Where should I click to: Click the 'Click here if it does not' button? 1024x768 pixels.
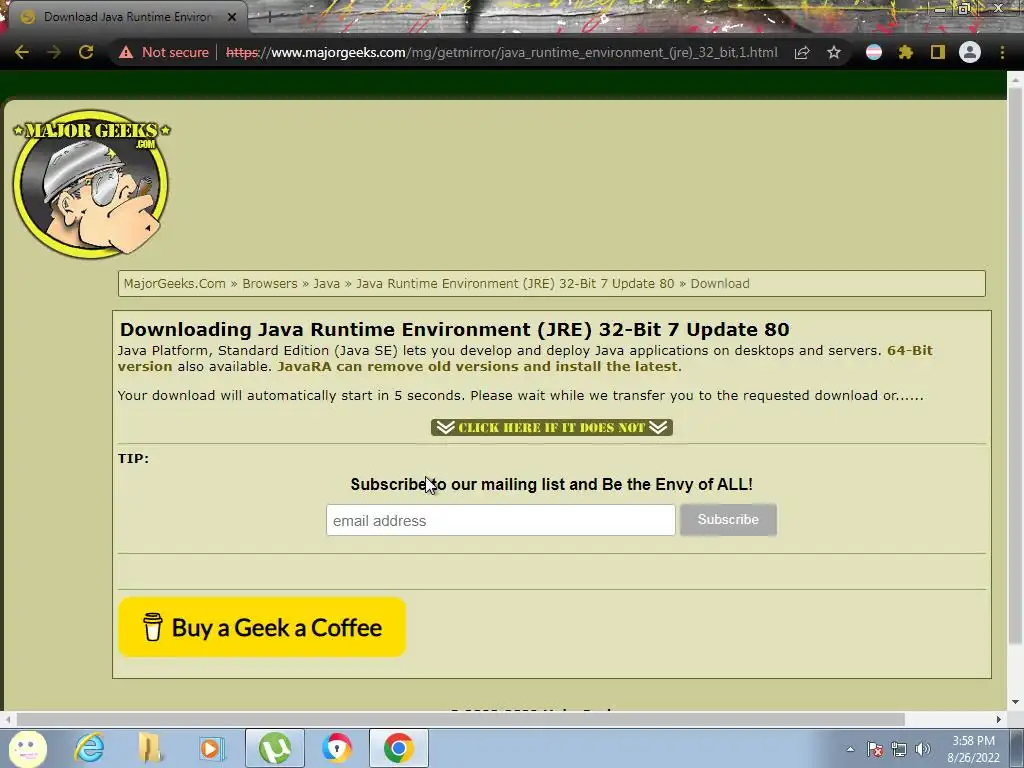tap(552, 427)
